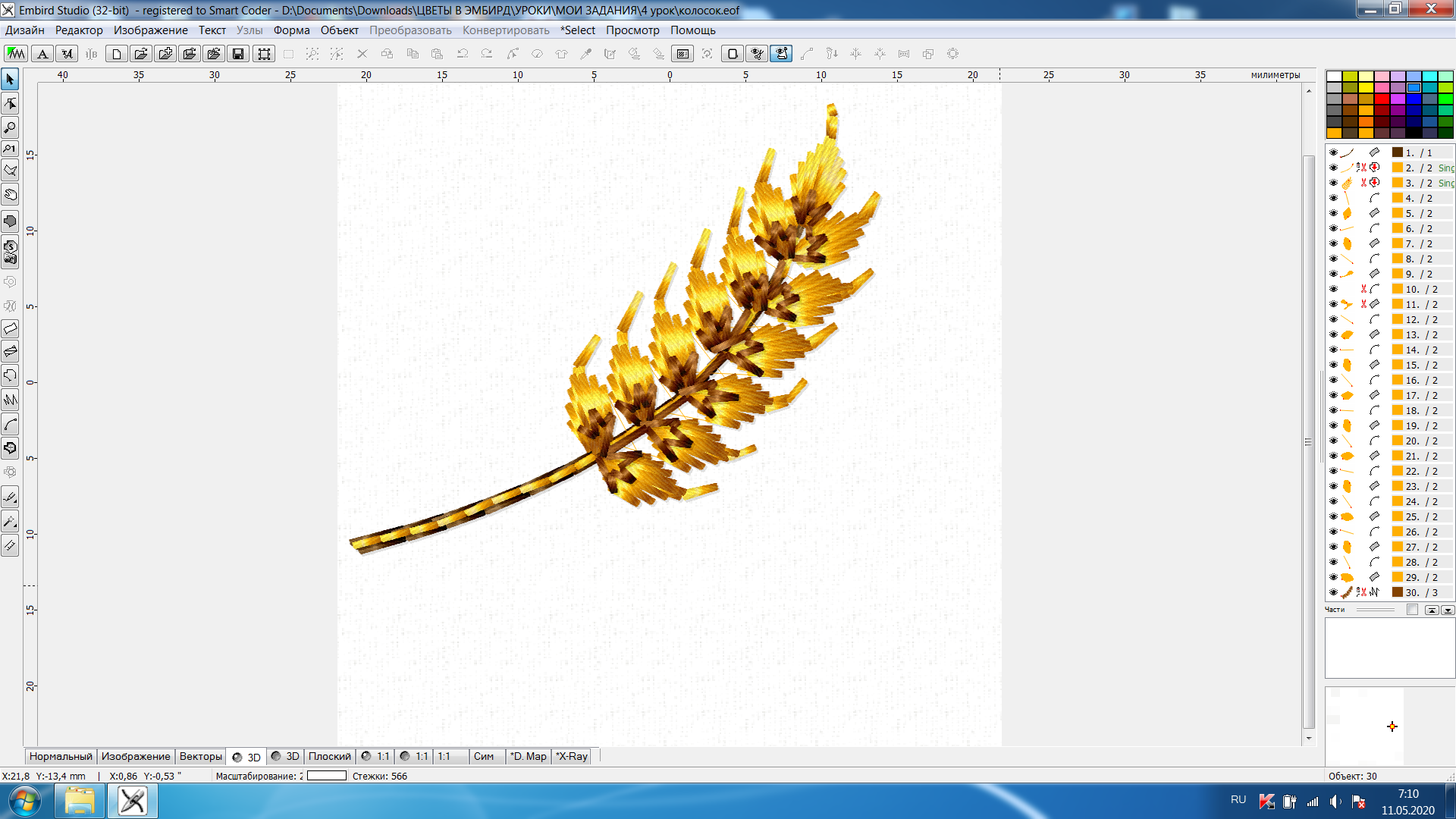Viewport: 1456px width, 819px height.
Task: Click the Open folder toolbar icon
Action: (x=140, y=54)
